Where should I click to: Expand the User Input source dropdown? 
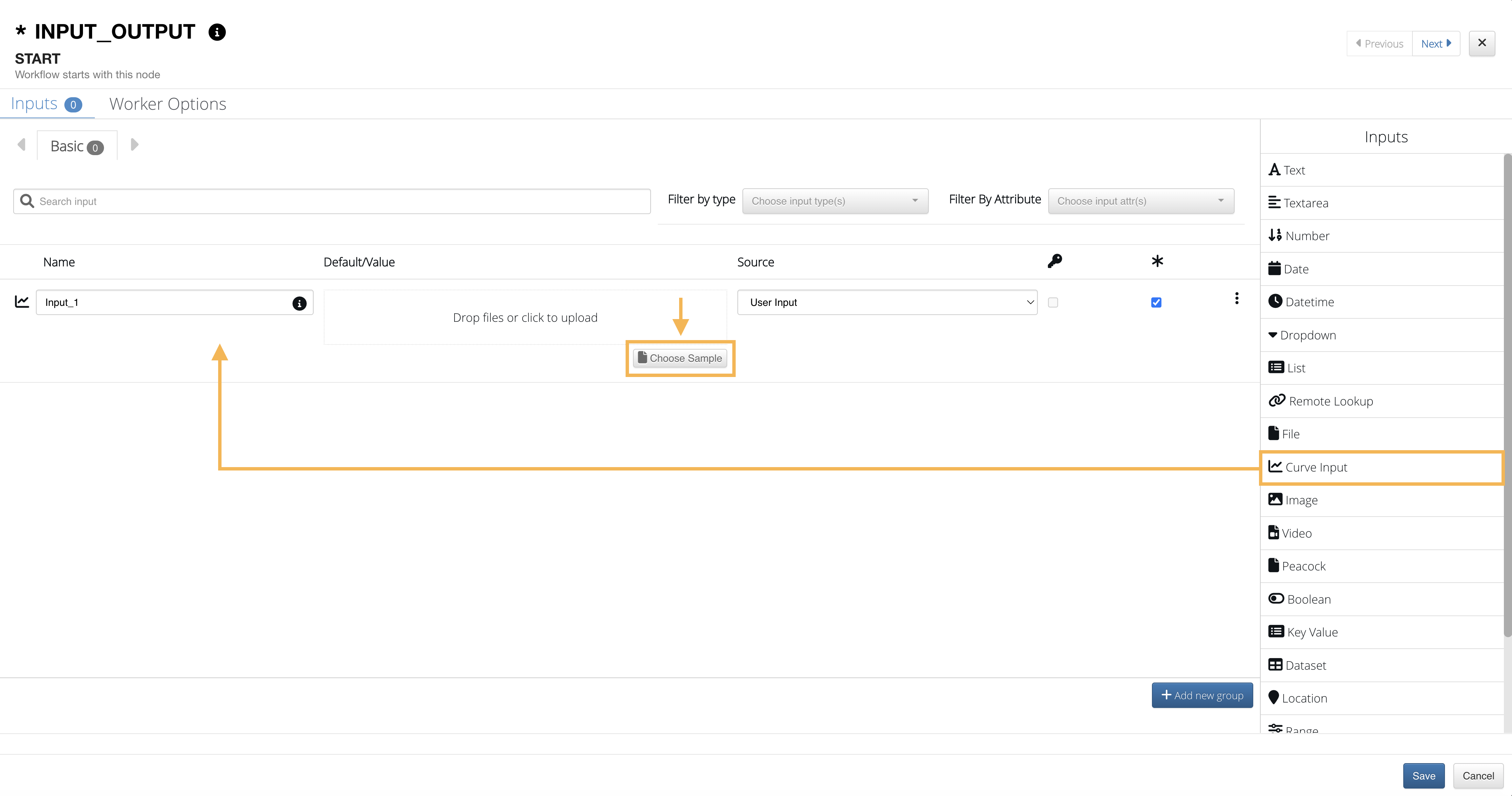[887, 302]
